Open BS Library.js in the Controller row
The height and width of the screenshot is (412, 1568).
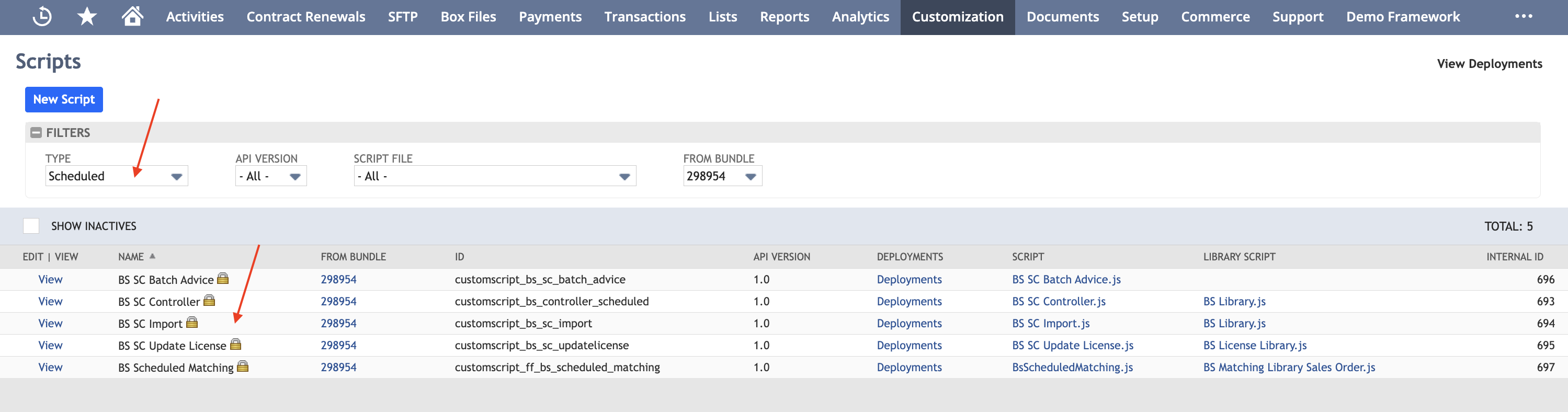click(1234, 301)
